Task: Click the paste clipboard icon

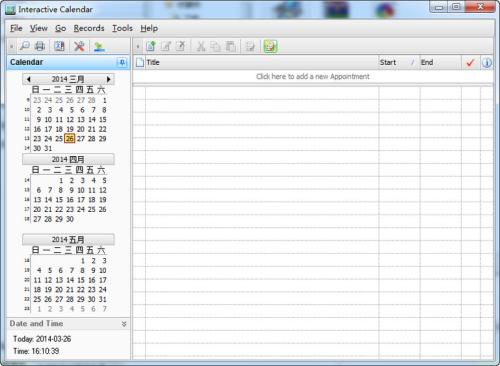Action: 230,46
